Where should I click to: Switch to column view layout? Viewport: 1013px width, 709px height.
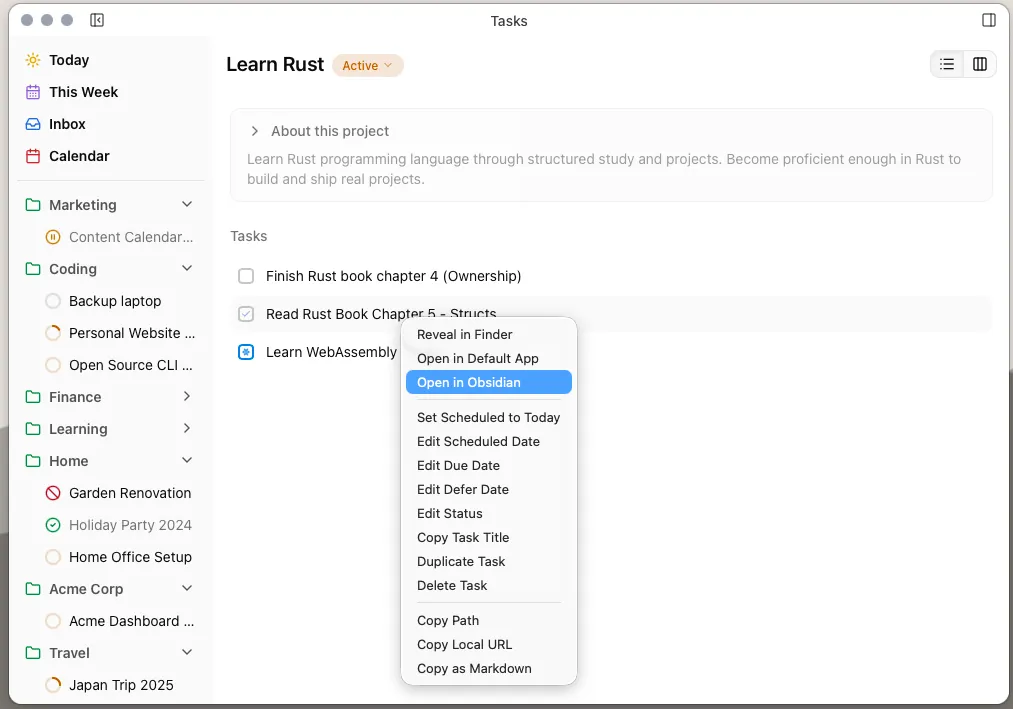coord(979,63)
